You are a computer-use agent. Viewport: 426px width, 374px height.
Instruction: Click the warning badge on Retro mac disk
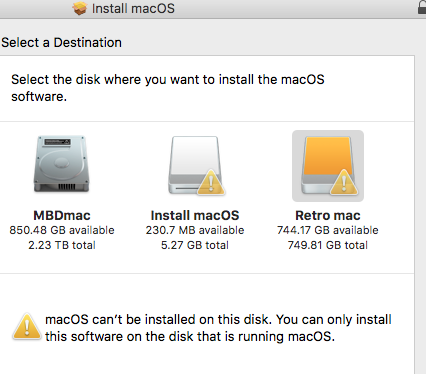click(x=344, y=182)
